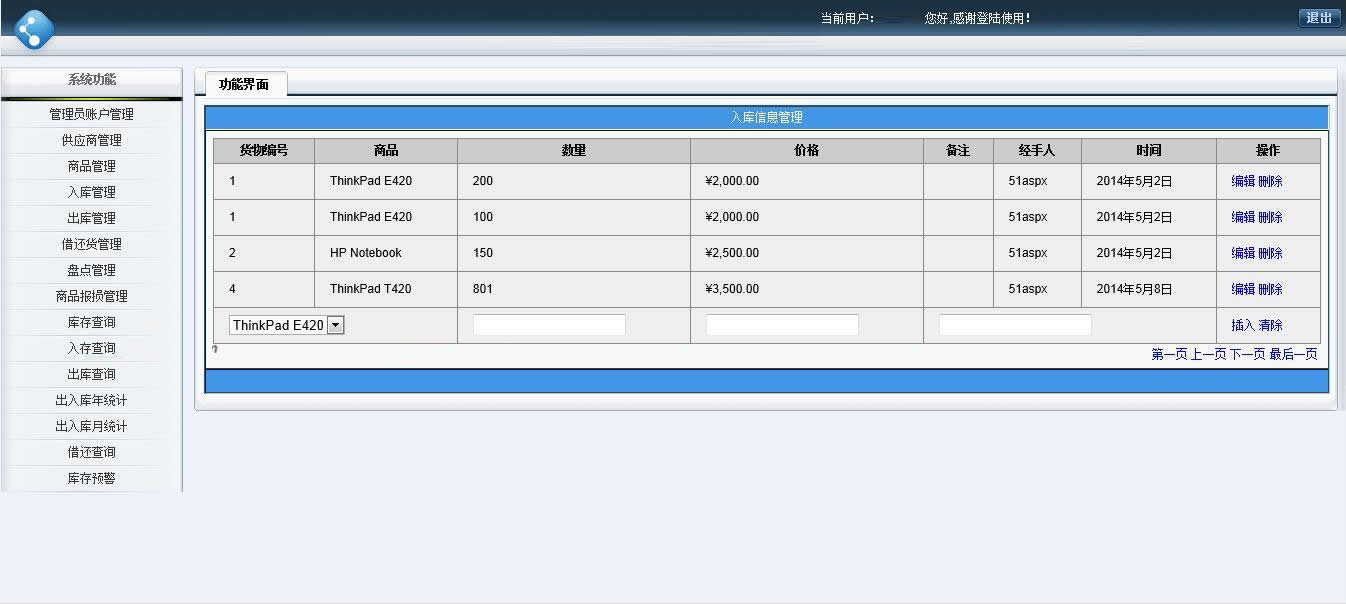Go to 入库管理 in sidebar
The image size is (1346, 604).
[91, 192]
